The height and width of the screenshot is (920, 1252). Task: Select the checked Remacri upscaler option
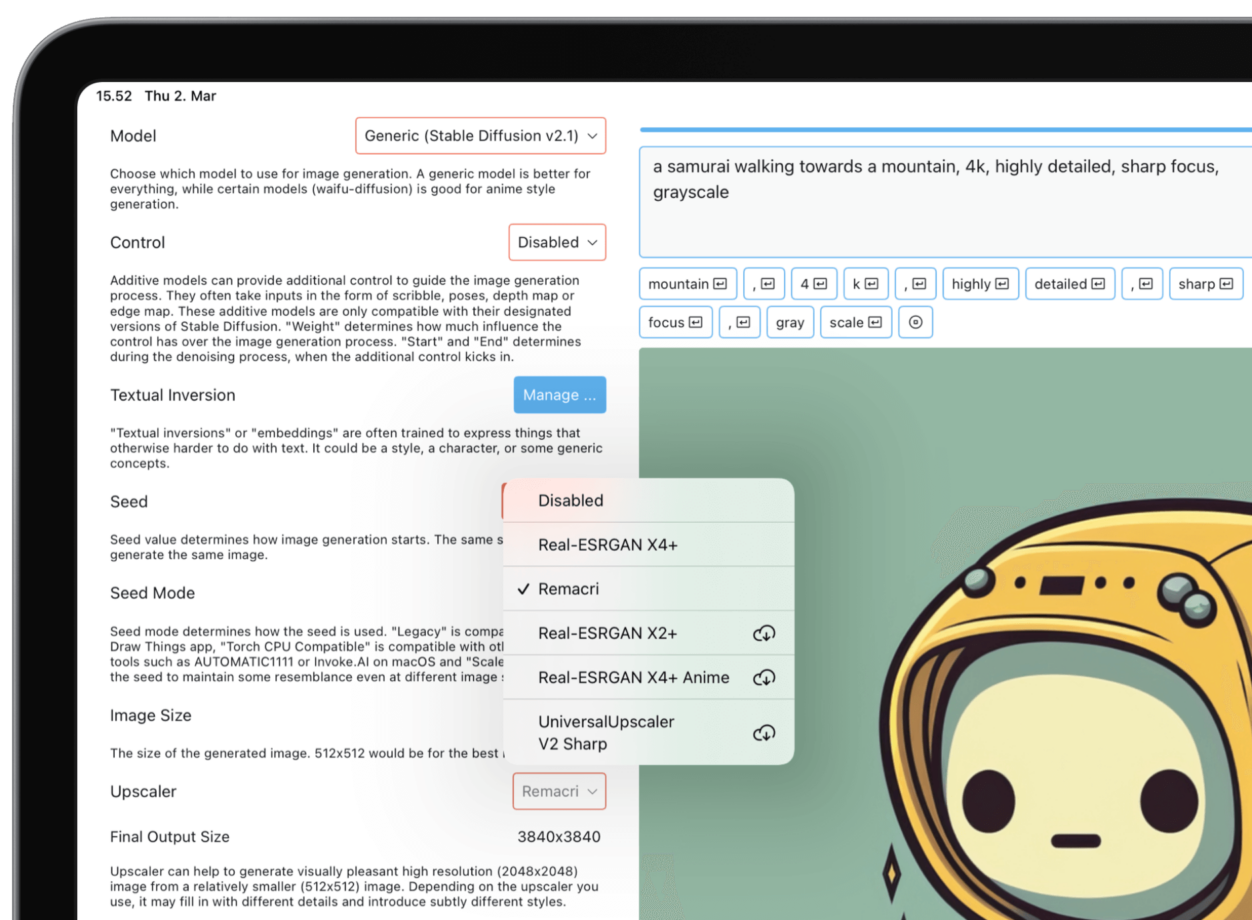pos(568,589)
